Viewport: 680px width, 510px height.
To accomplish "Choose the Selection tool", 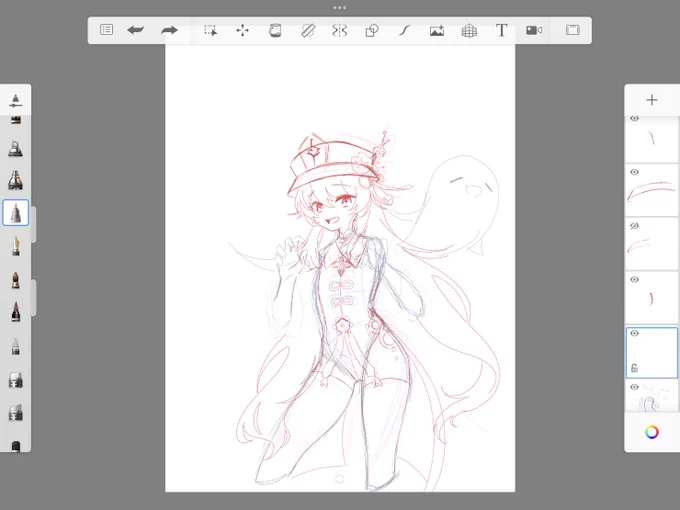I will point(210,30).
